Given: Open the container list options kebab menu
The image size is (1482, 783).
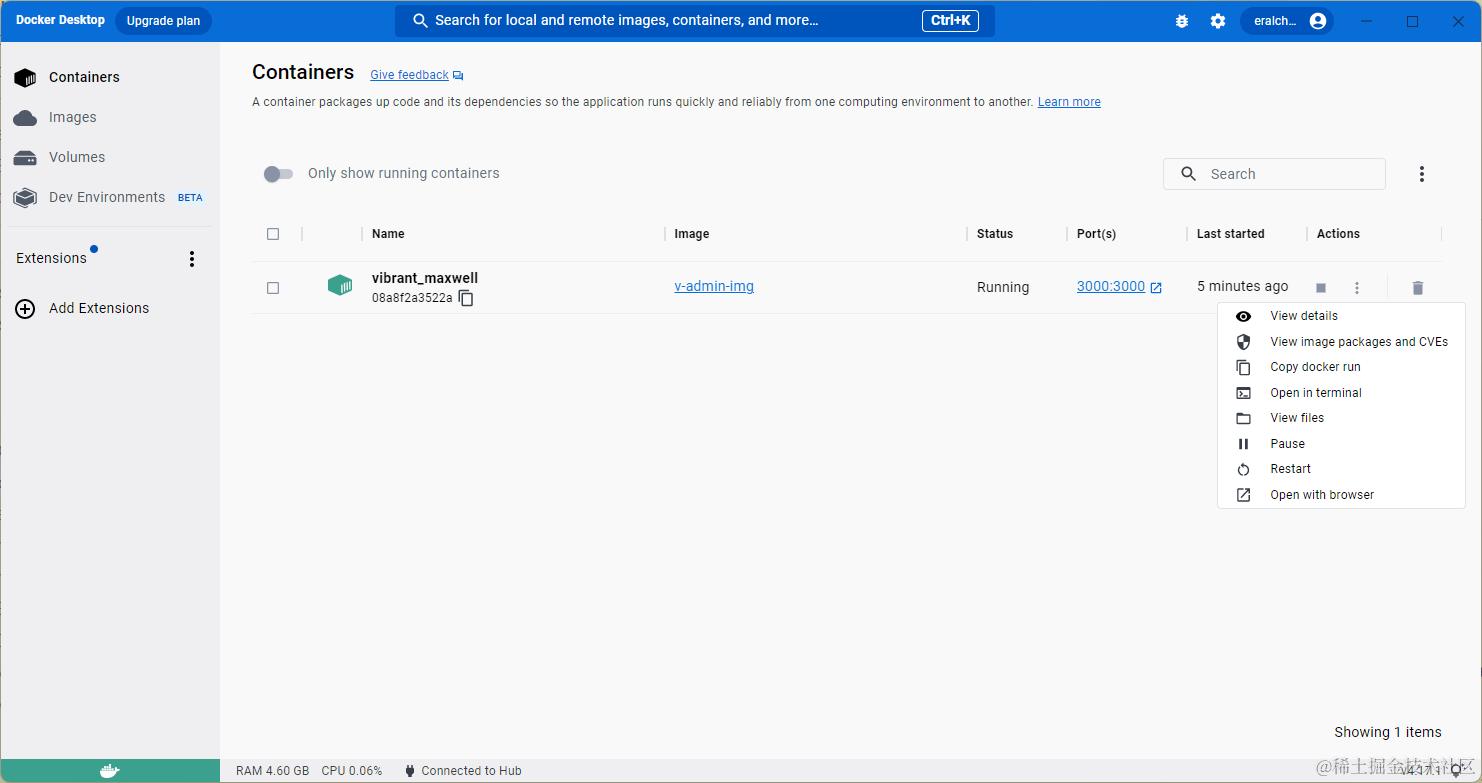Looking at the screenshot, I should [1421, 174].
